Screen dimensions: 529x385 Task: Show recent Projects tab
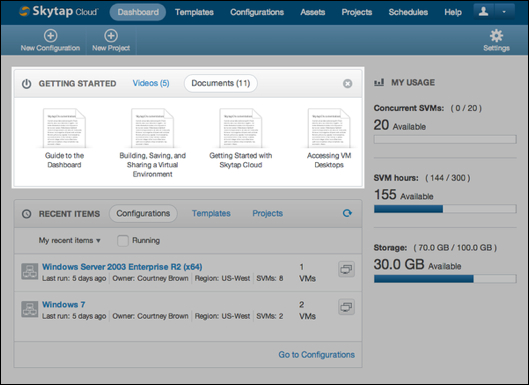pos(268,214)
